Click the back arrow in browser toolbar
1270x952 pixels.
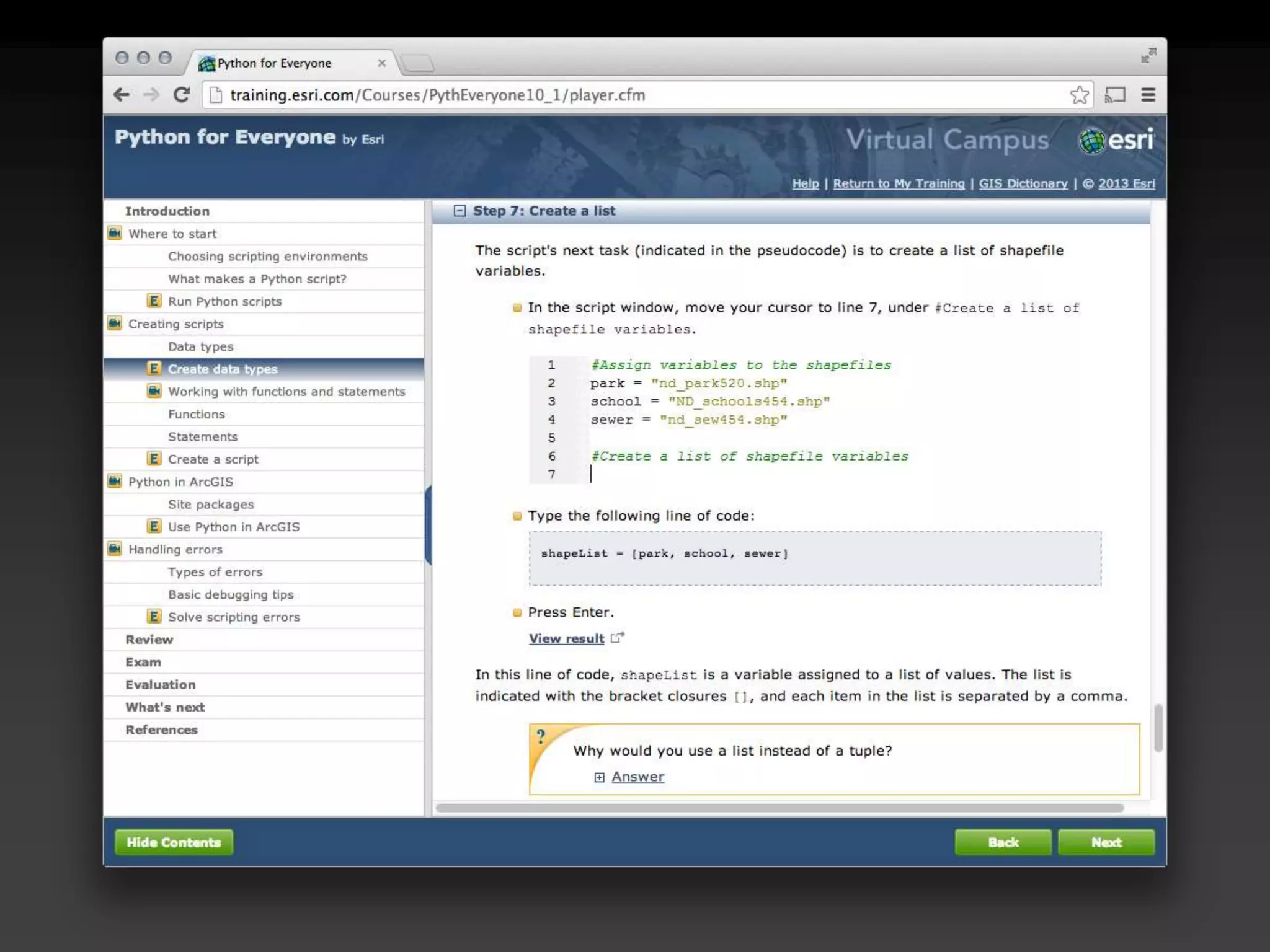122,95
